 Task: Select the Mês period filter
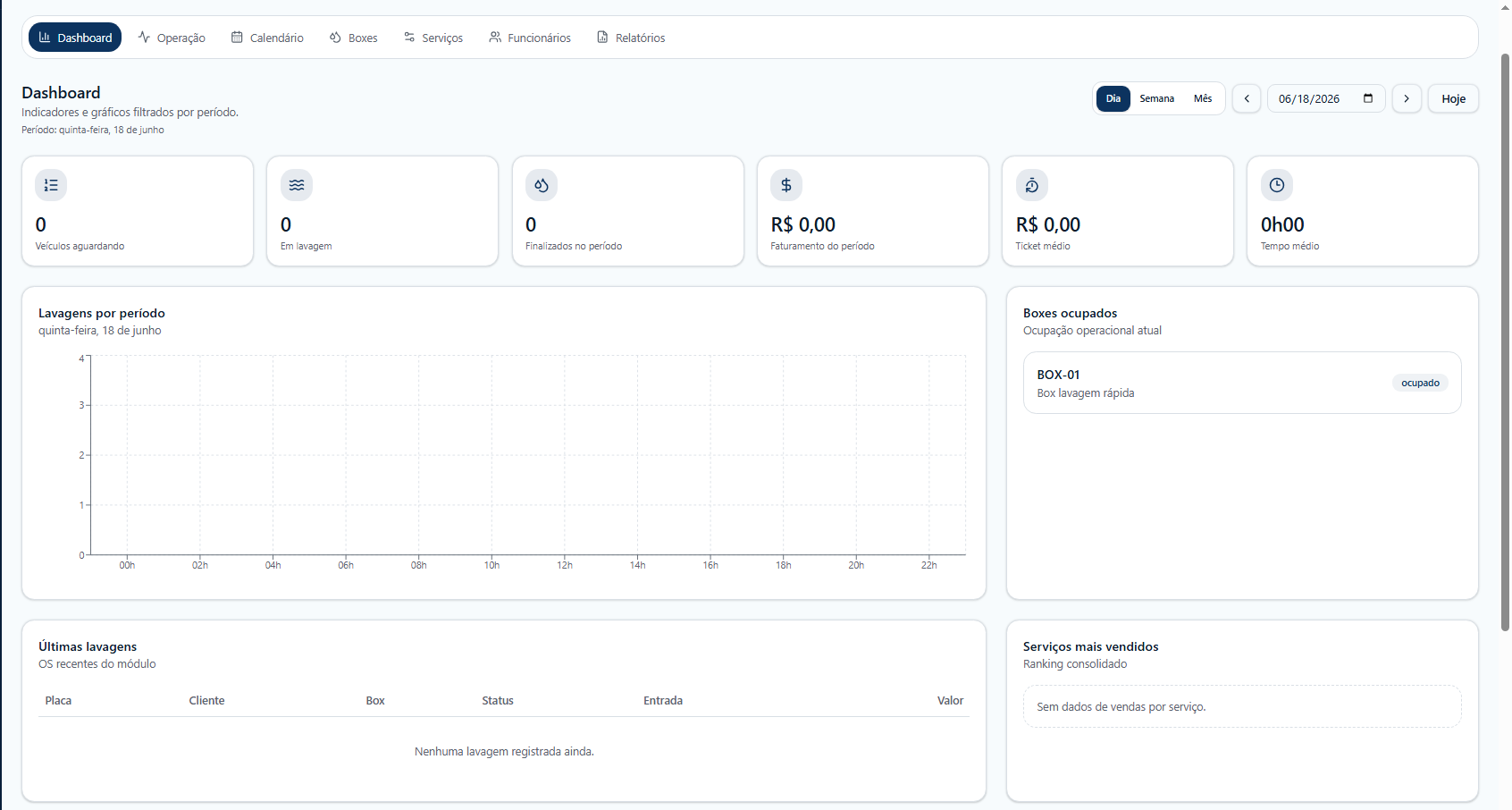pos(1203,98)
